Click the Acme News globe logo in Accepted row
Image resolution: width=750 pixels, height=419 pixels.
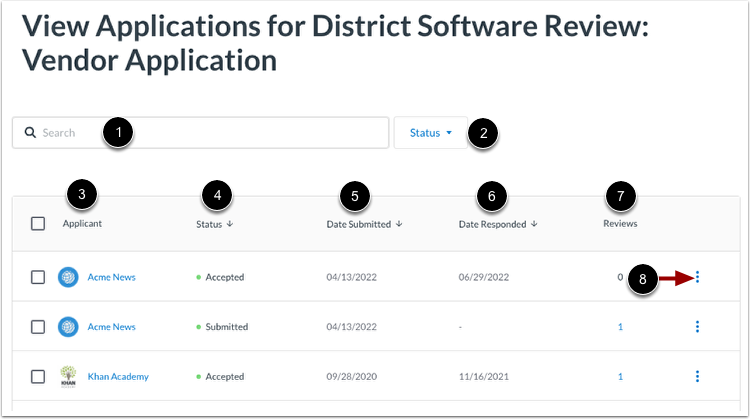[68, 277]
